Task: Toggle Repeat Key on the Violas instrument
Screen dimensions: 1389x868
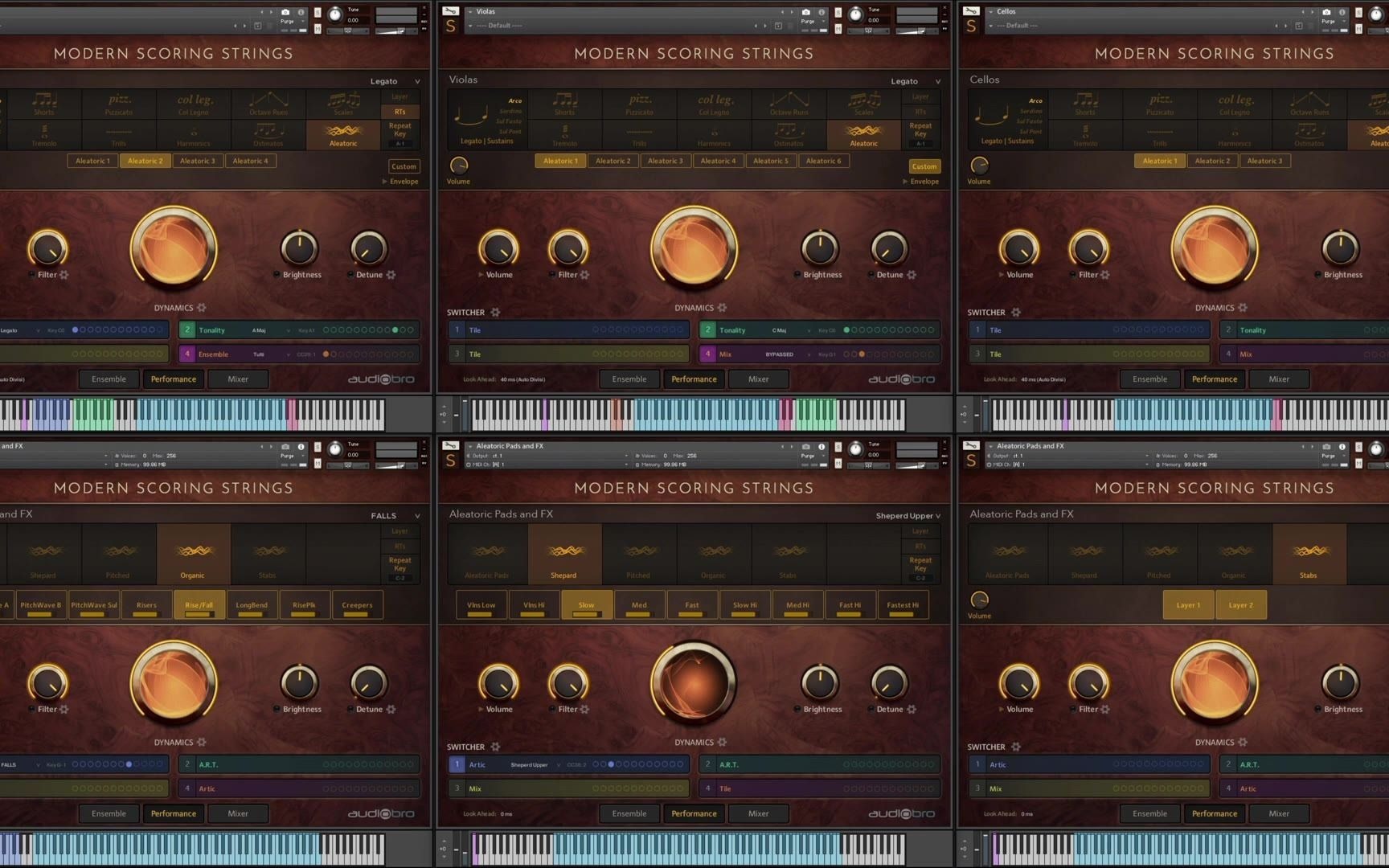Action: click(920, 129)
